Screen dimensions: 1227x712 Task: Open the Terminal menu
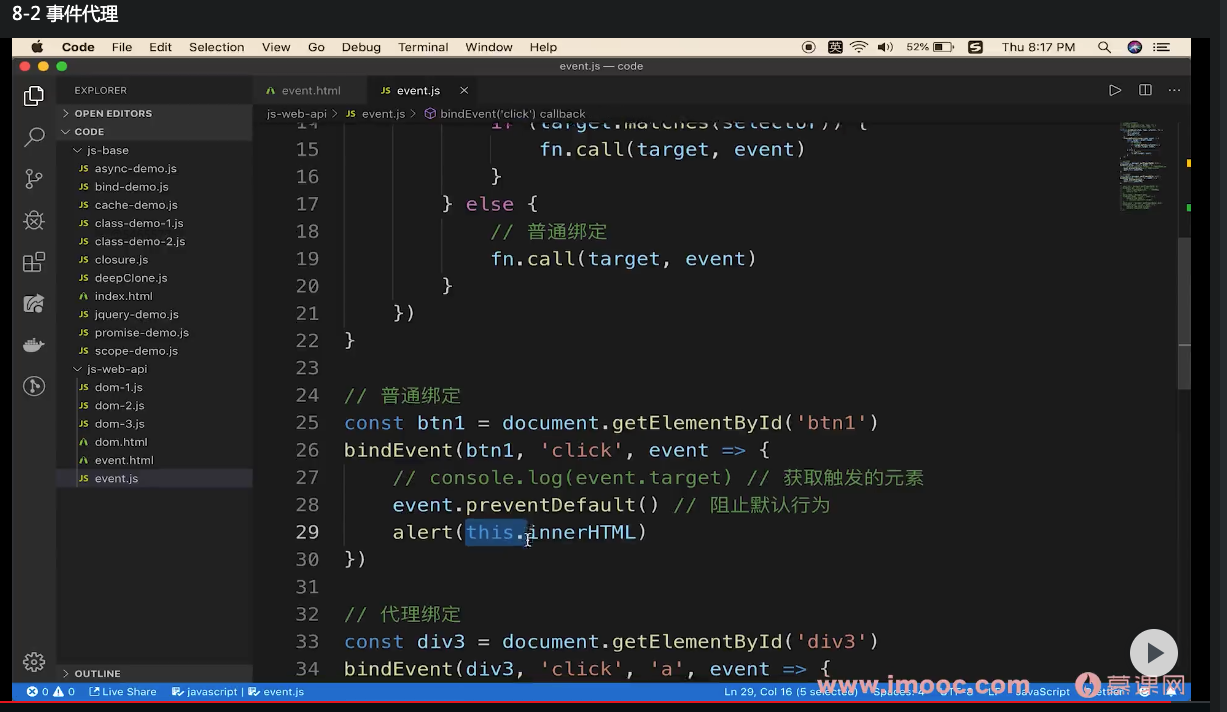pos(423,47)
